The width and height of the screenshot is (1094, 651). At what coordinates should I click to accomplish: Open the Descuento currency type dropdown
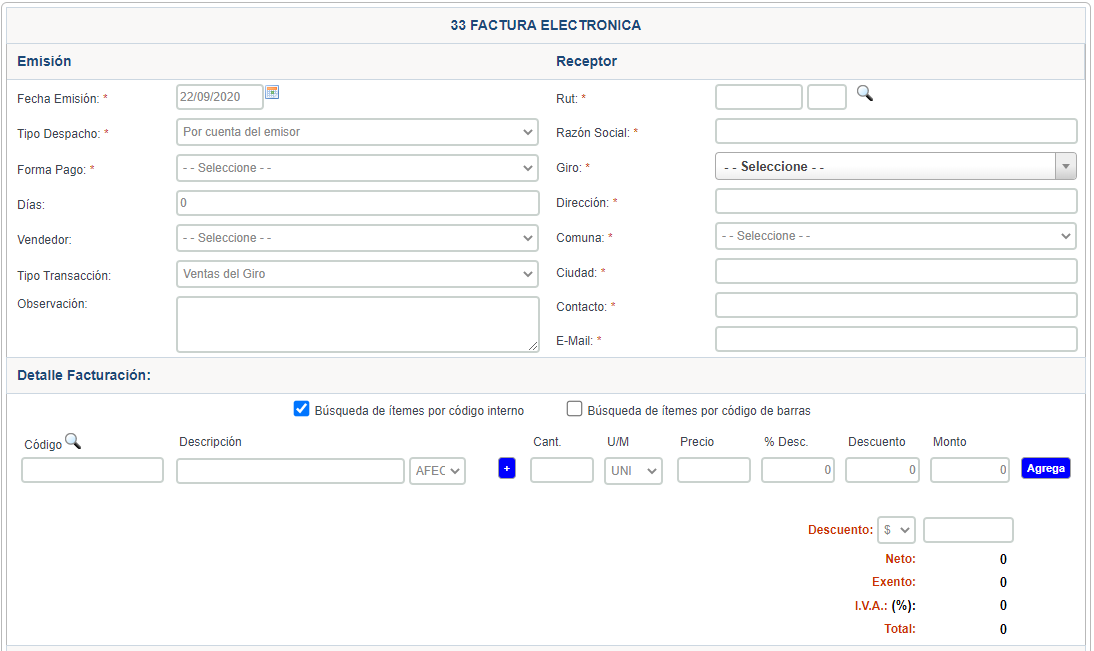click(896, 530)
